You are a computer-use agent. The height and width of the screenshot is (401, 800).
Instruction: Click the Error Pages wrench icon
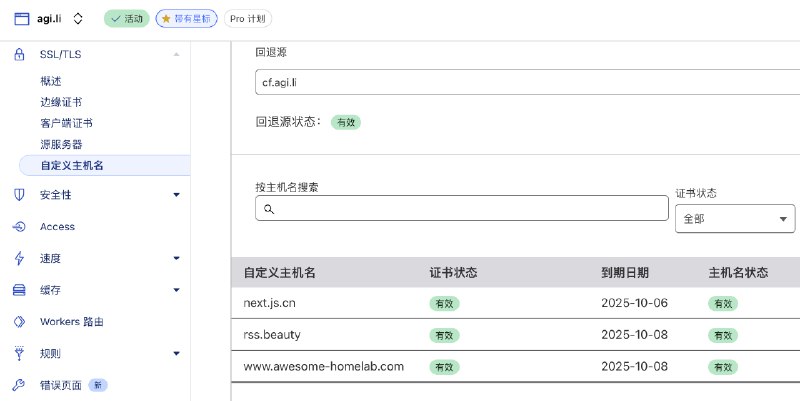point(19,385)
